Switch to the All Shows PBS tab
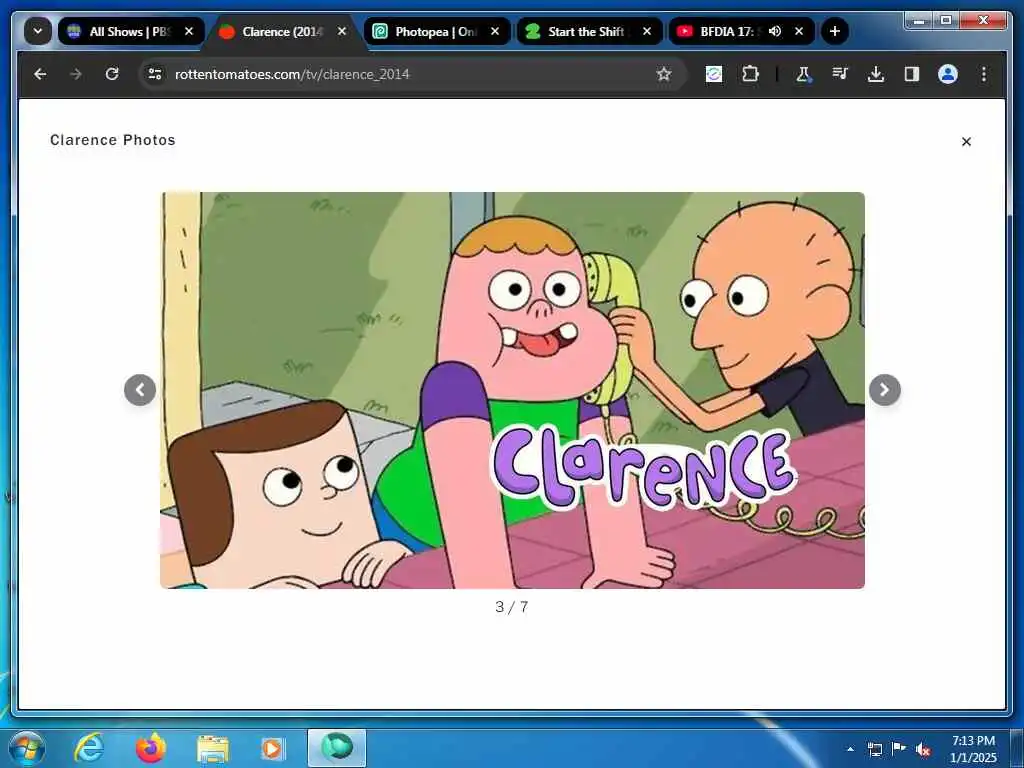The image size is (1024, 768). pos(131,31)
